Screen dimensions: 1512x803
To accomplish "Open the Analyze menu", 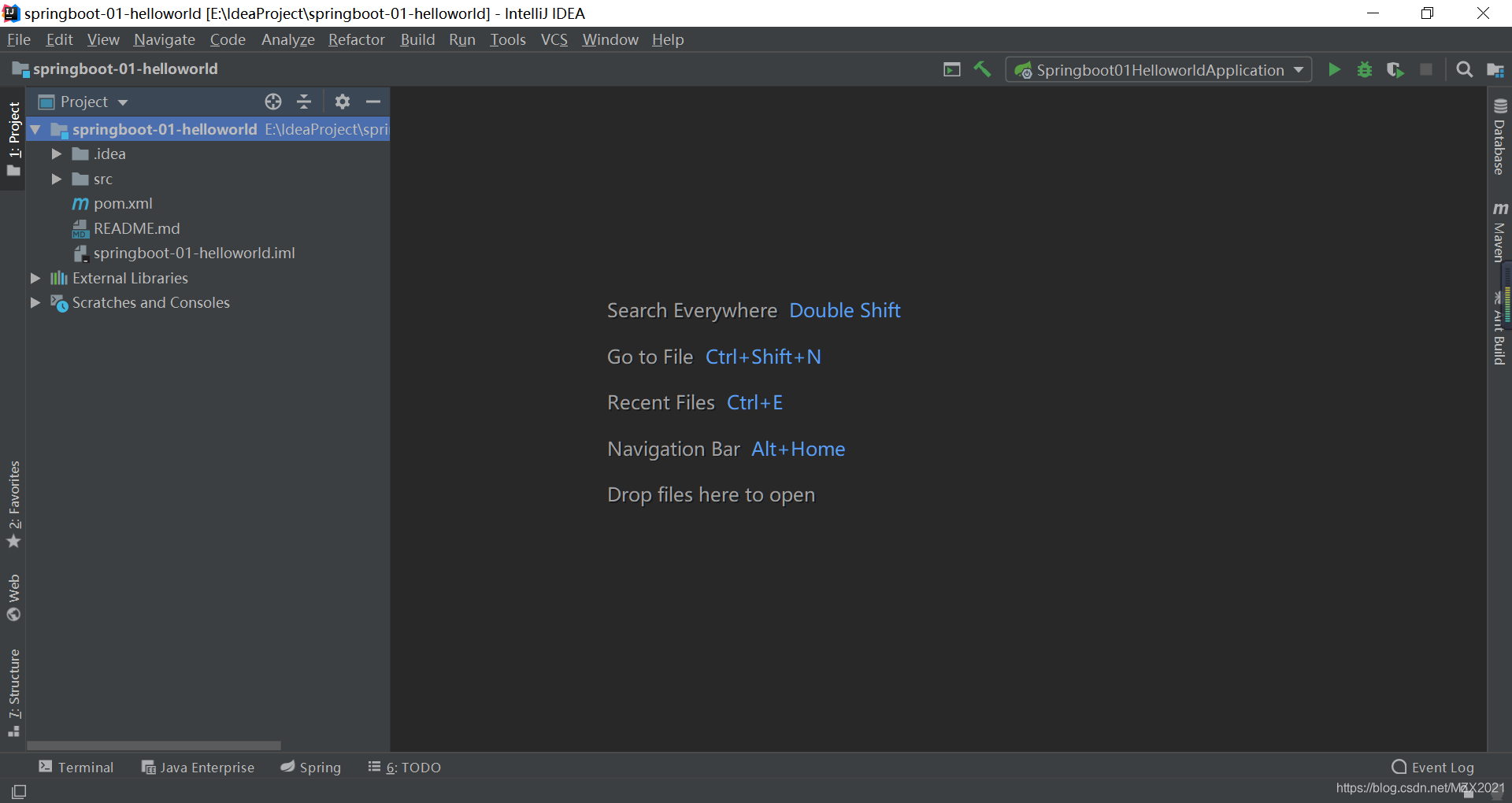I will (288, 39).
